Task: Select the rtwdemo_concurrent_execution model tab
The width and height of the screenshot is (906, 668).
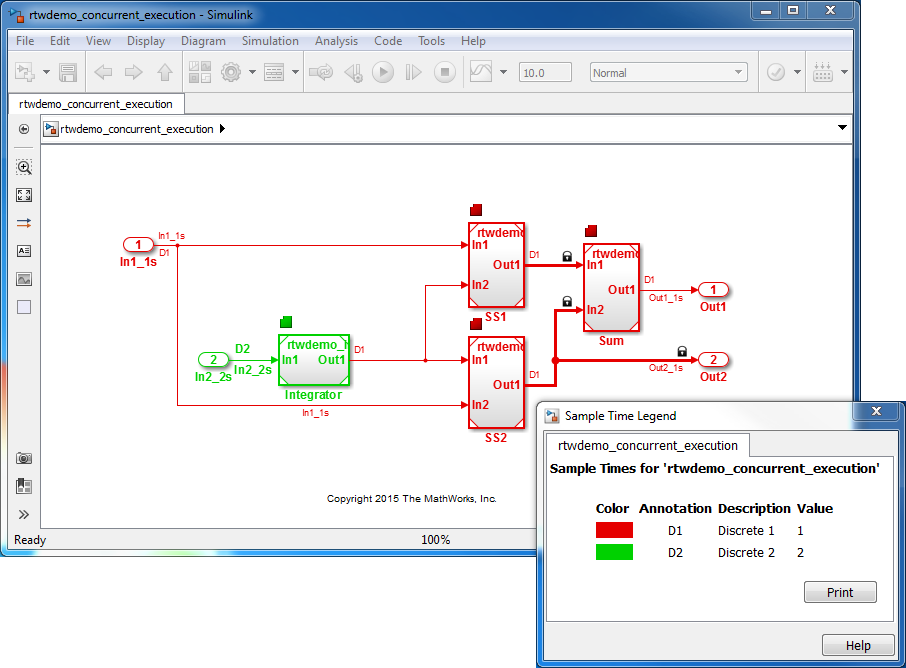Action: [x=96, y=104]
